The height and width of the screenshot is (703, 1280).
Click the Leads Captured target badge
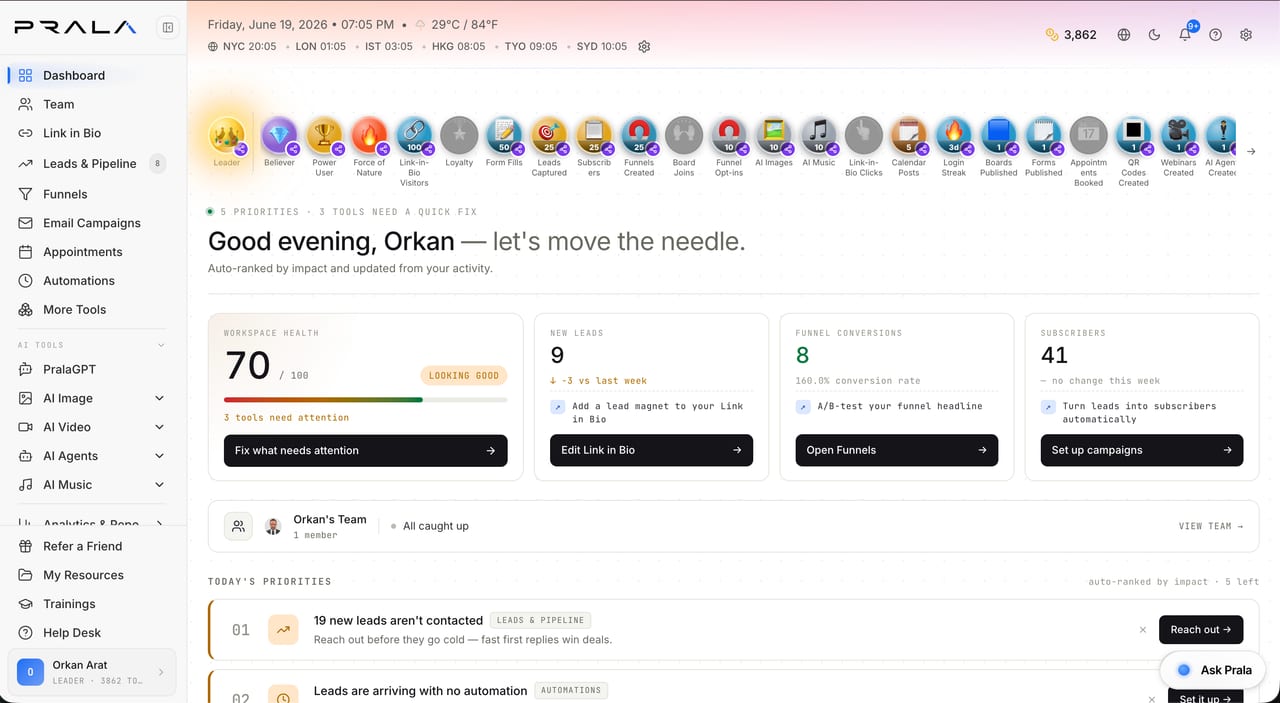pyautogui.click(x=549, y=135)
